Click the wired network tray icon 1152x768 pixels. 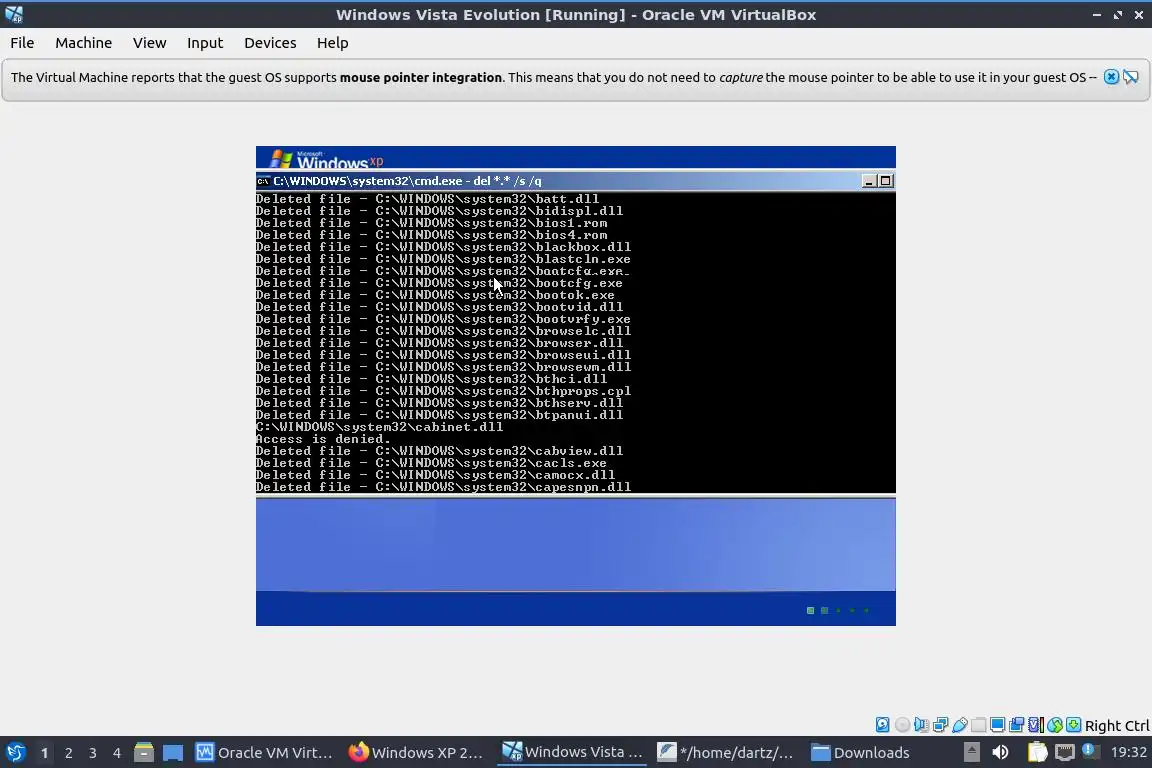pos(1065,753)
